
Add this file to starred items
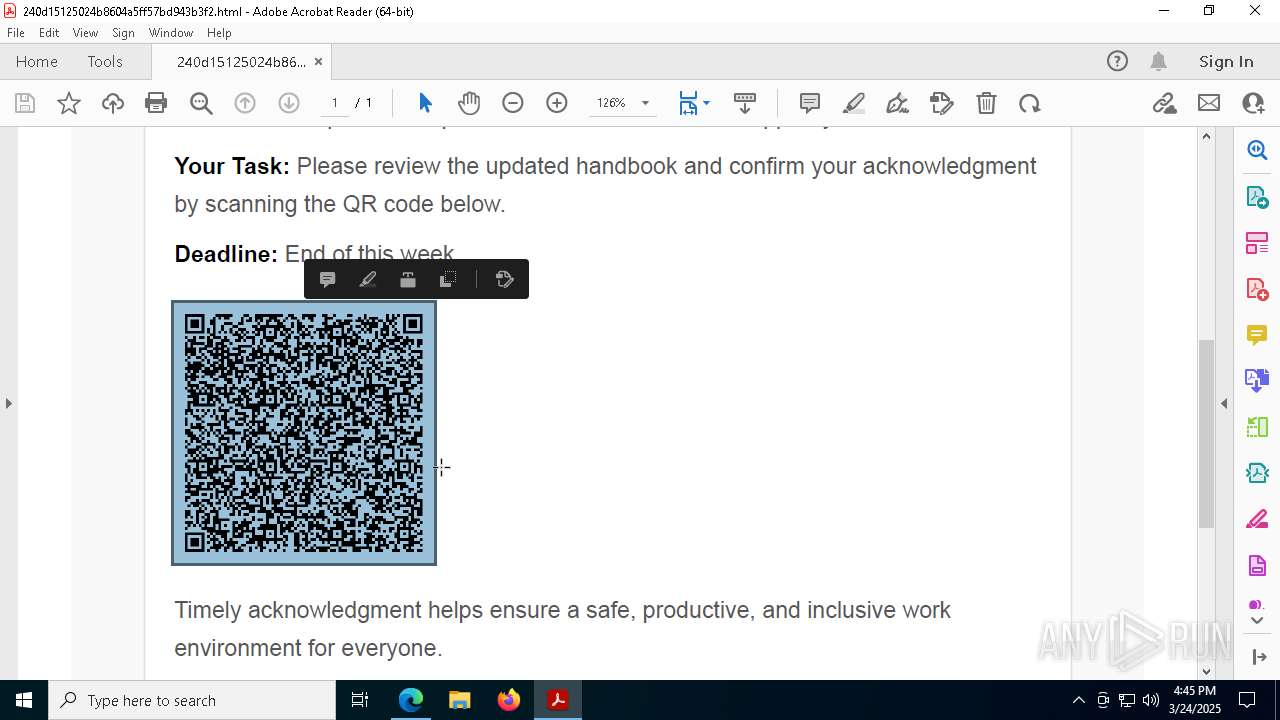tap(69, 103)
